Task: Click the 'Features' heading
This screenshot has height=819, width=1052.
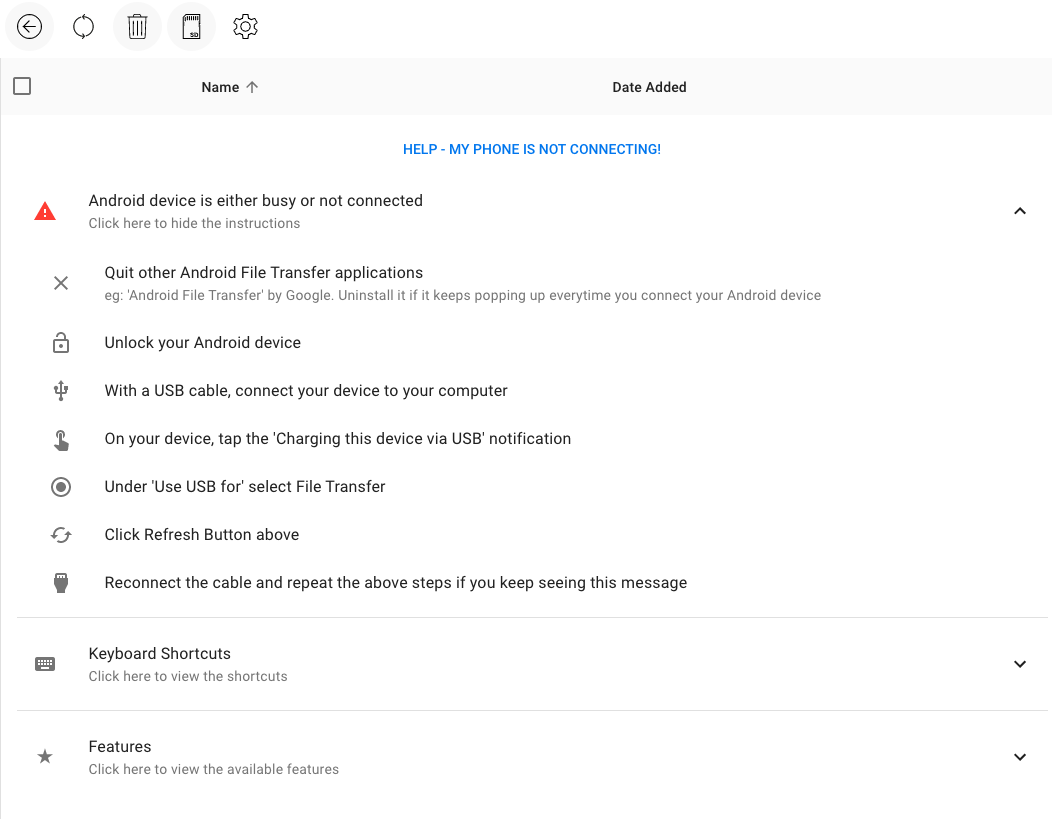Action: click(120, 747)
